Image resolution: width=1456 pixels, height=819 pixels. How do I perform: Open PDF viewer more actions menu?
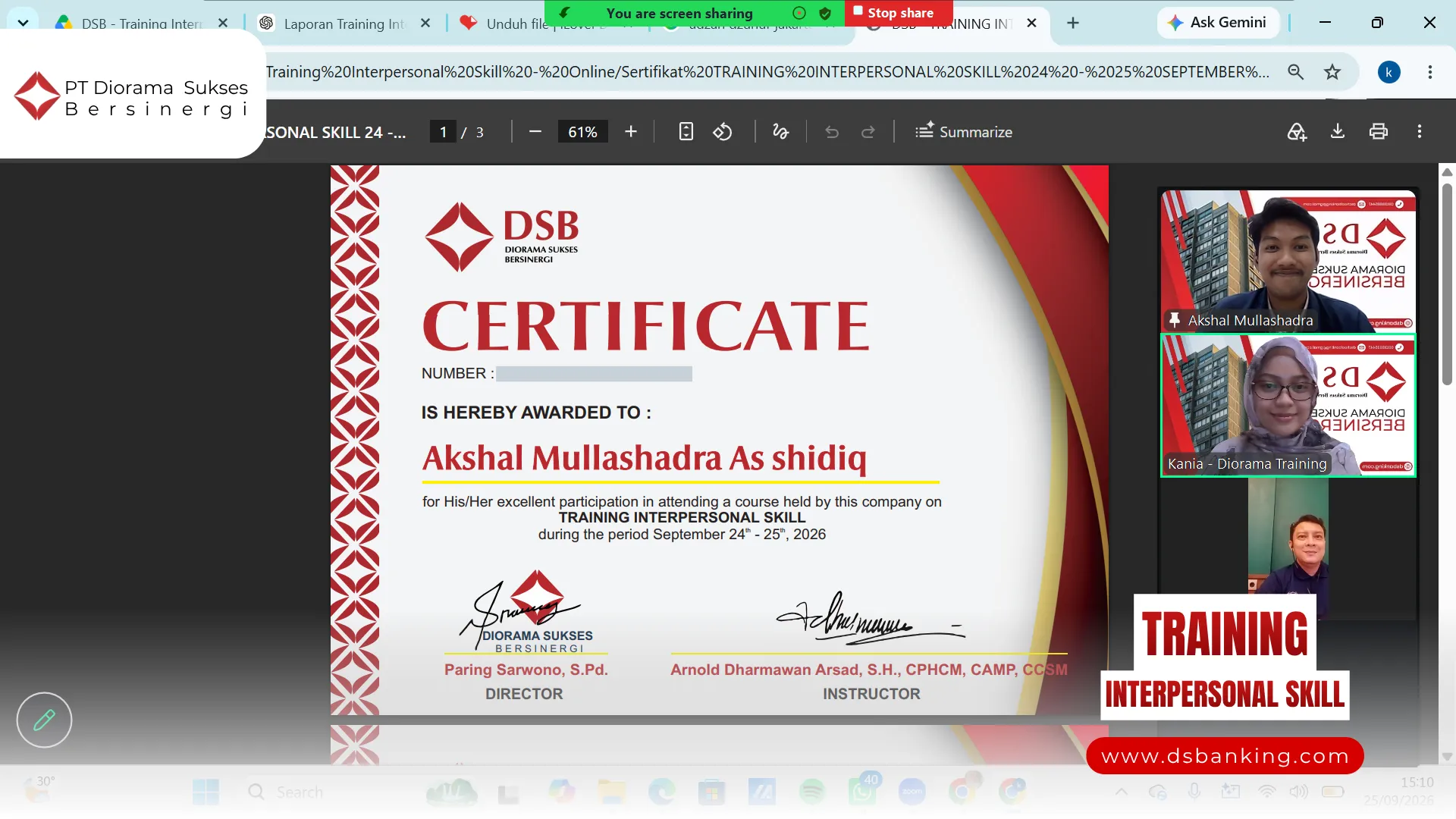pyautogui.click(x=1420, y=132)
